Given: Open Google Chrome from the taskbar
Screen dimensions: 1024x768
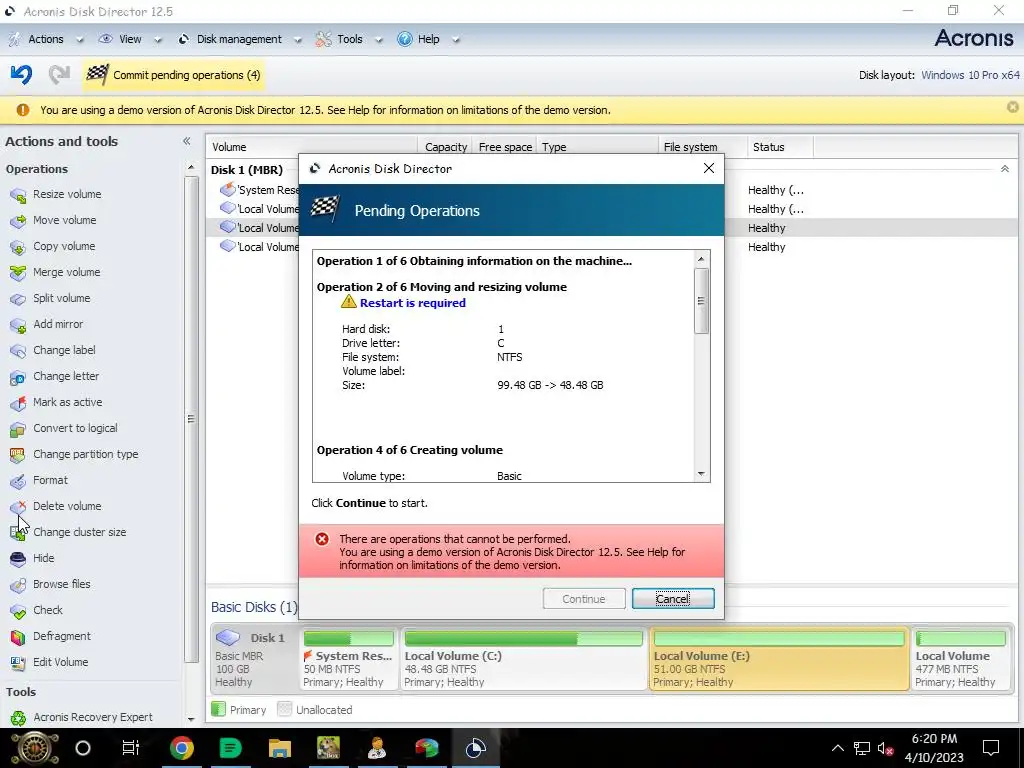Looking at the screenshot, I should pos(182,748).
